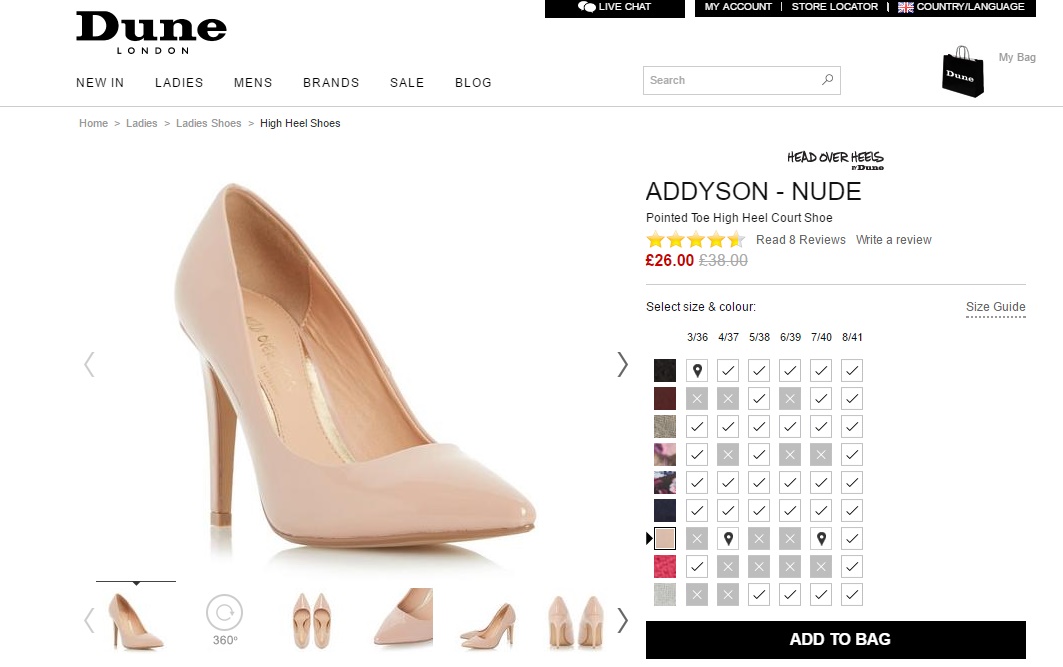Click the Live Chat speech bubble icon
The image size is (1063, 667).
[587, 7]
